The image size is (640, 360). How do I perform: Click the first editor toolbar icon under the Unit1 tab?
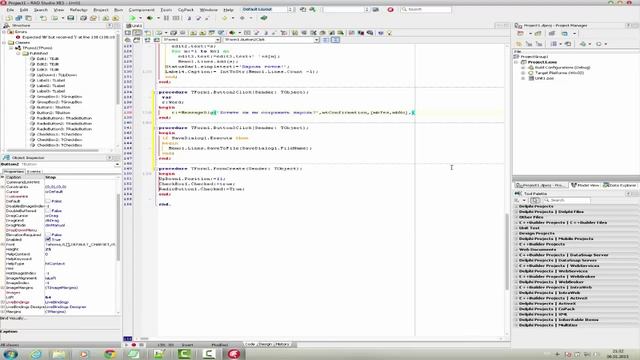[128, 33]
